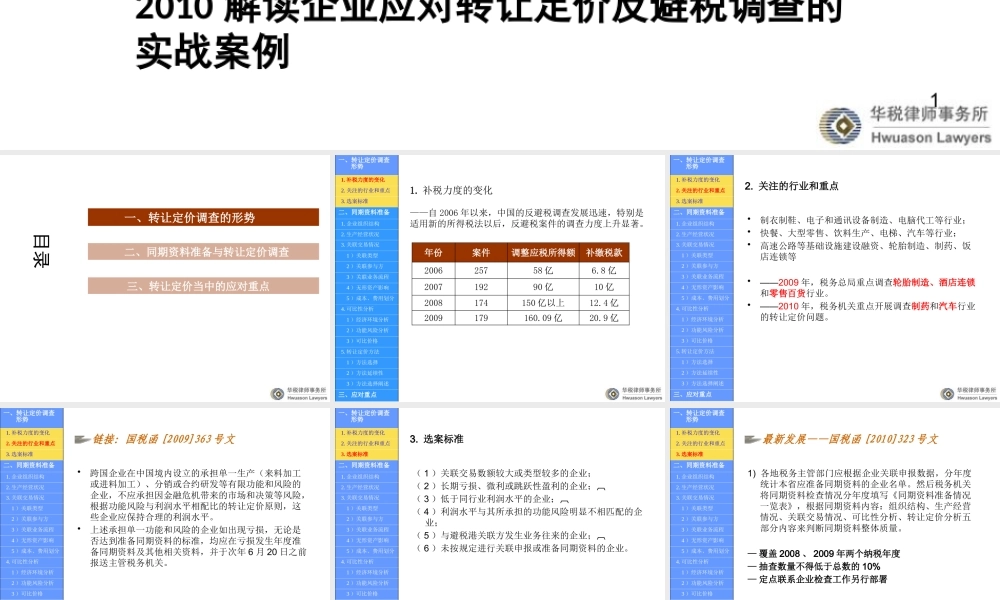The height and width of the screenshot is (600, 1000).
Task: Click the '调整应税所得额' table header
Action: point(543,252)
